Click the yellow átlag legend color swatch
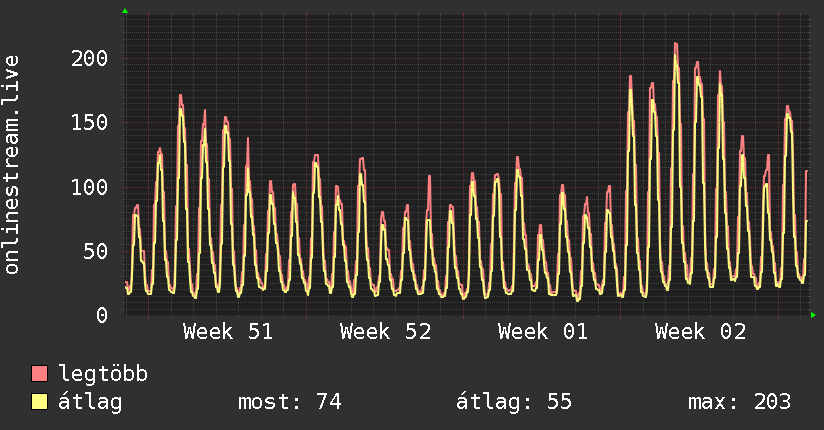 click(x=39, y=401)
